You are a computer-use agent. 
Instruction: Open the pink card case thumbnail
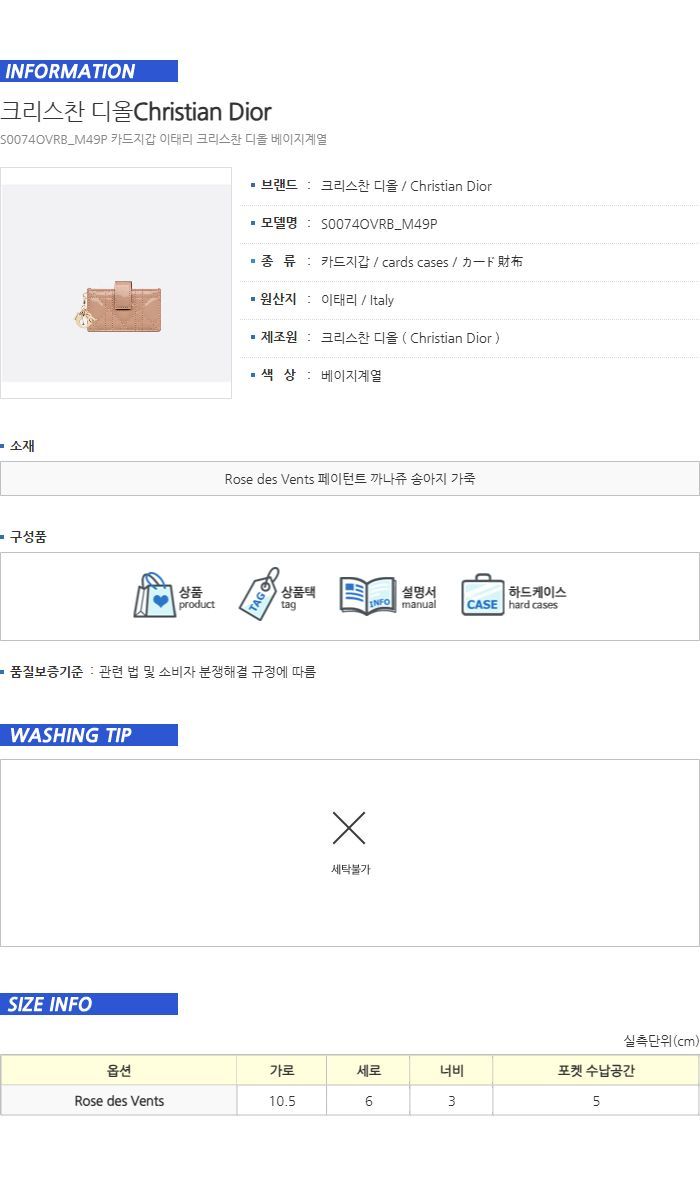point(116,283)
